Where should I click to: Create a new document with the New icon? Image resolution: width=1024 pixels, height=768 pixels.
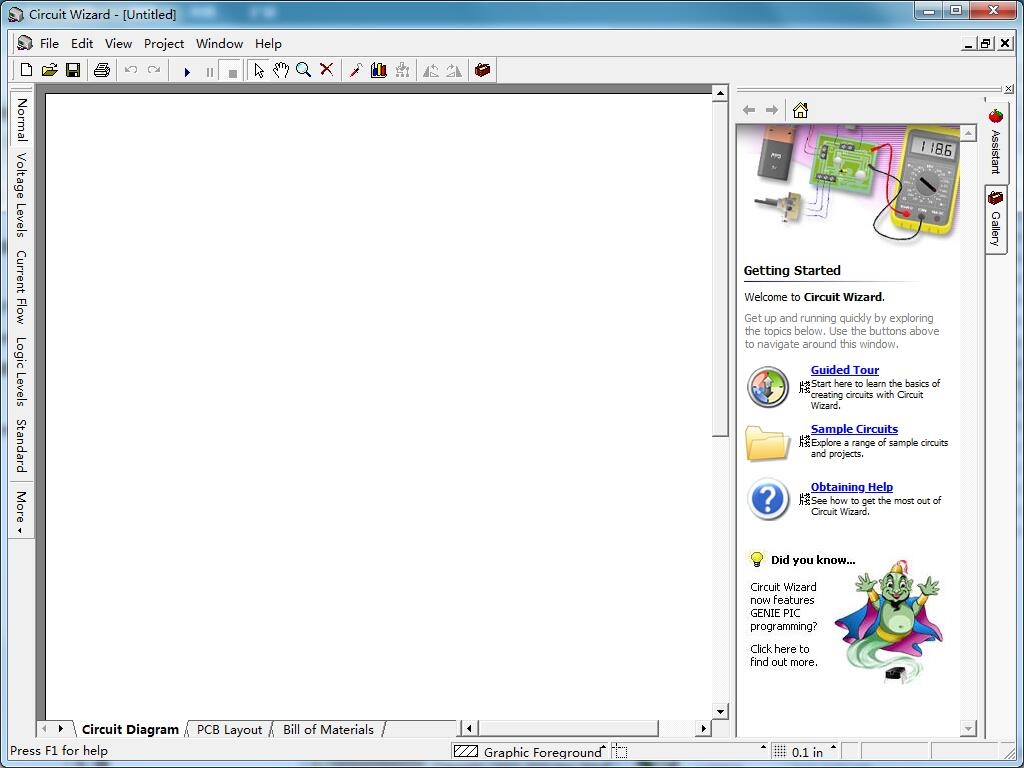point(26,70)
